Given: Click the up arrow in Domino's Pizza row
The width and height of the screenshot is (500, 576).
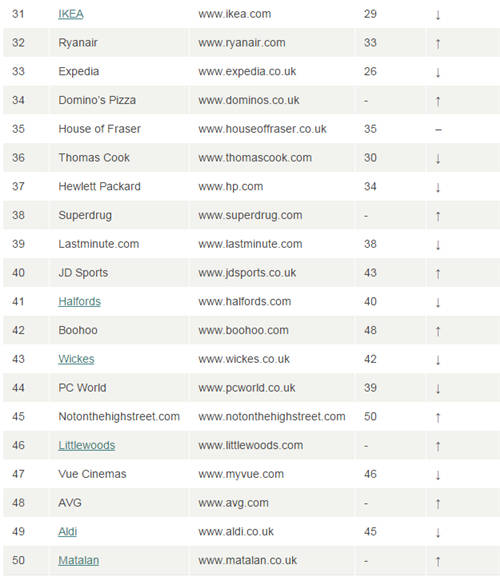Looking at the screenshot, I should [438, 101].
